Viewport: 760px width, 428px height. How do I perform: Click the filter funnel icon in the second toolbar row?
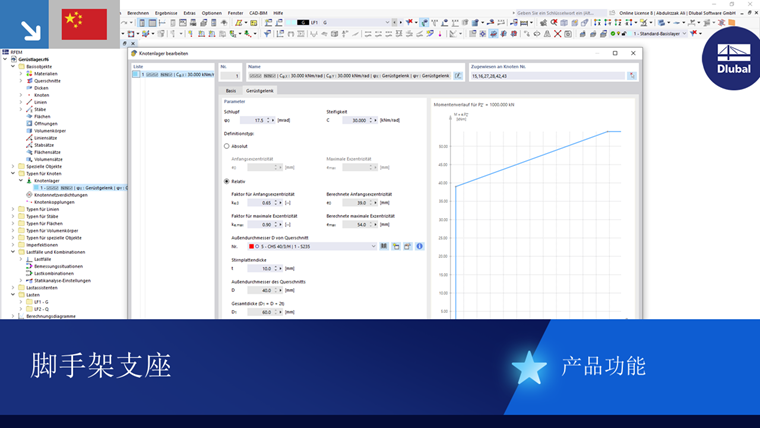(267, 33)
